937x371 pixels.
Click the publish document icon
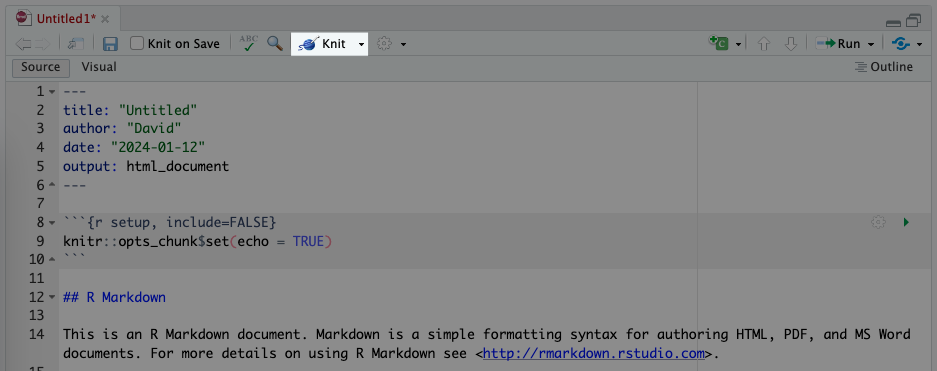[x=901, y=44]
